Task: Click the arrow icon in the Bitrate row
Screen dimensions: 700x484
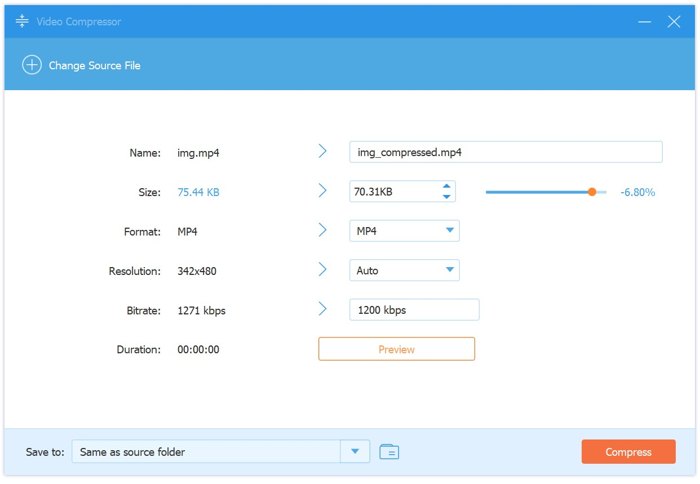Action: tap(323, 310)
